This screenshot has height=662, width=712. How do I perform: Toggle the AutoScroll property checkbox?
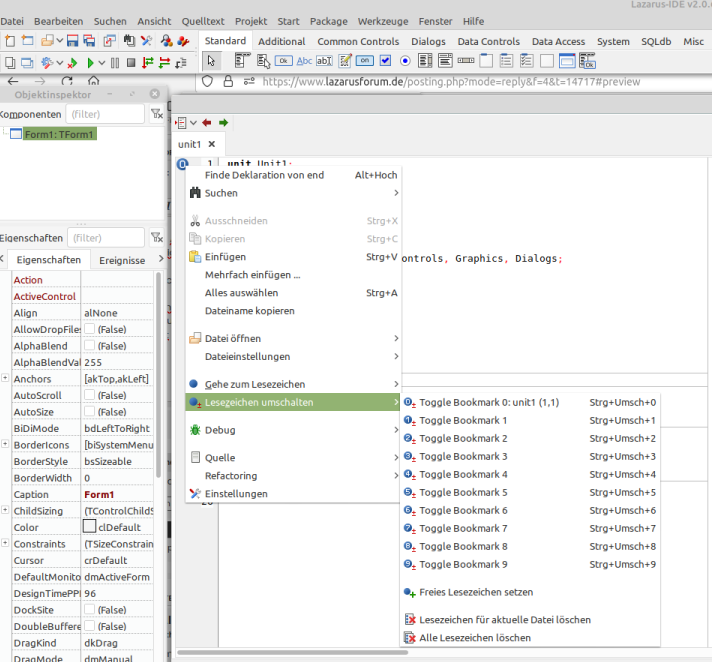pos(89,395)
